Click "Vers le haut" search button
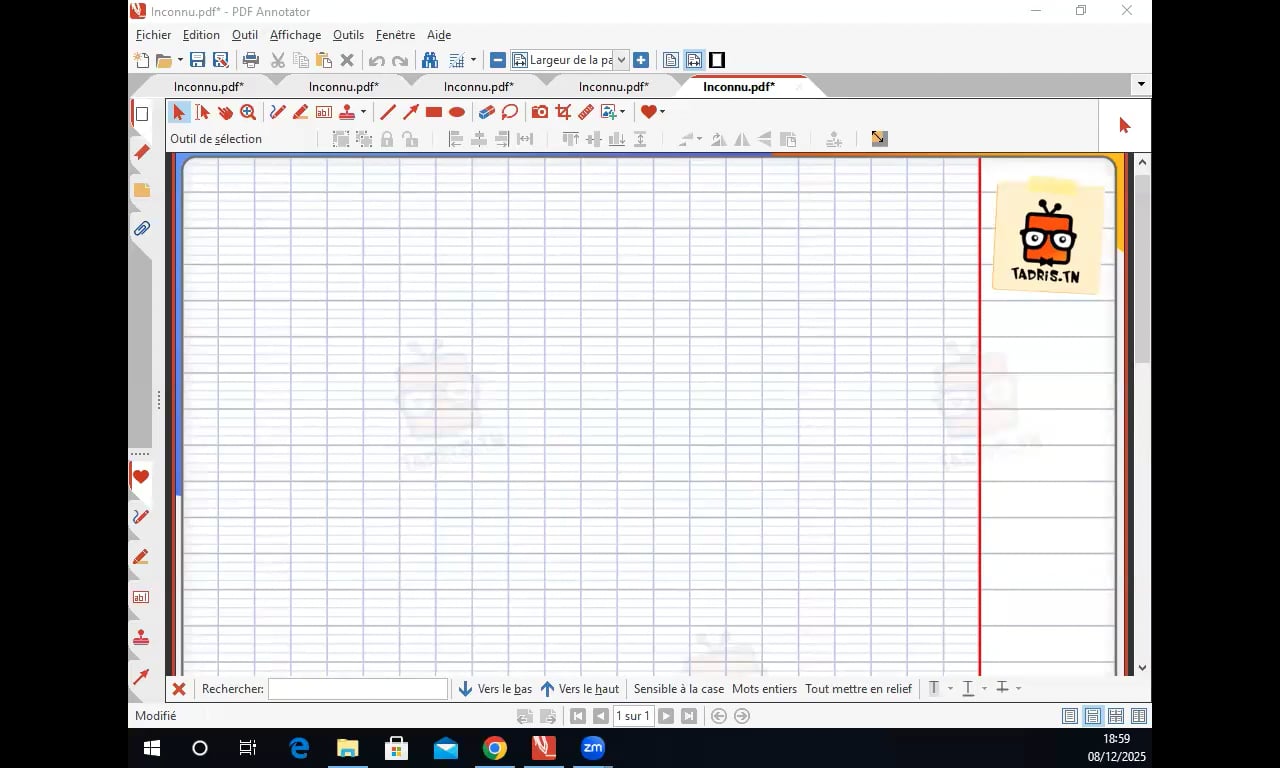1280x768 pixels. click(579, 689)
